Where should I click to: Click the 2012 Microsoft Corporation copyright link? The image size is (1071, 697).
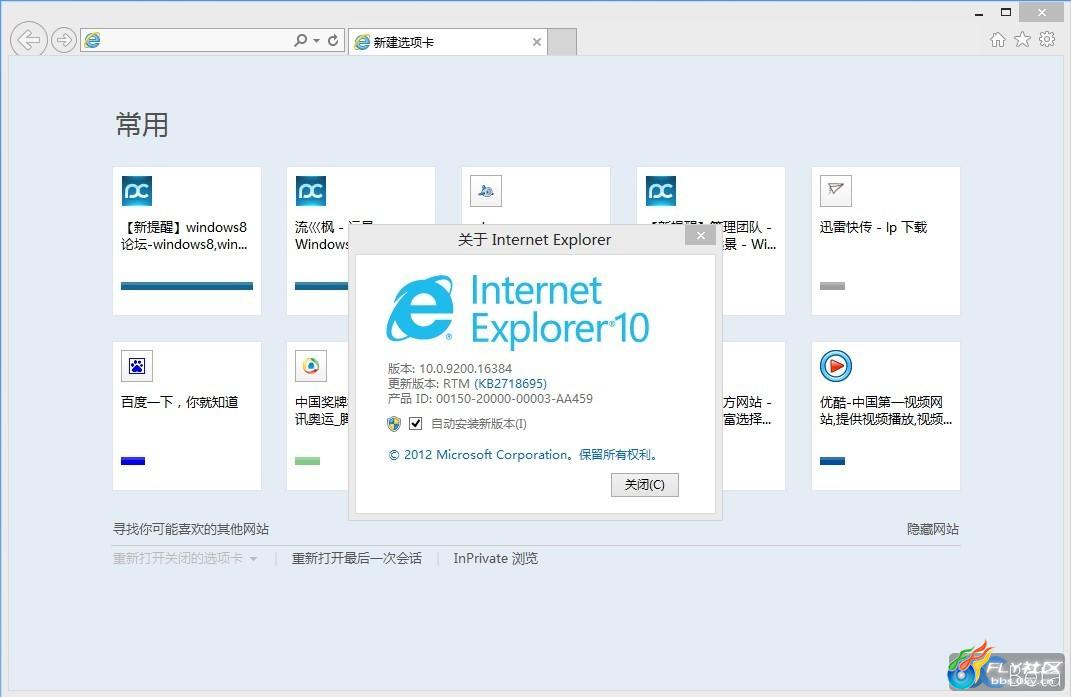coord(523,454)
